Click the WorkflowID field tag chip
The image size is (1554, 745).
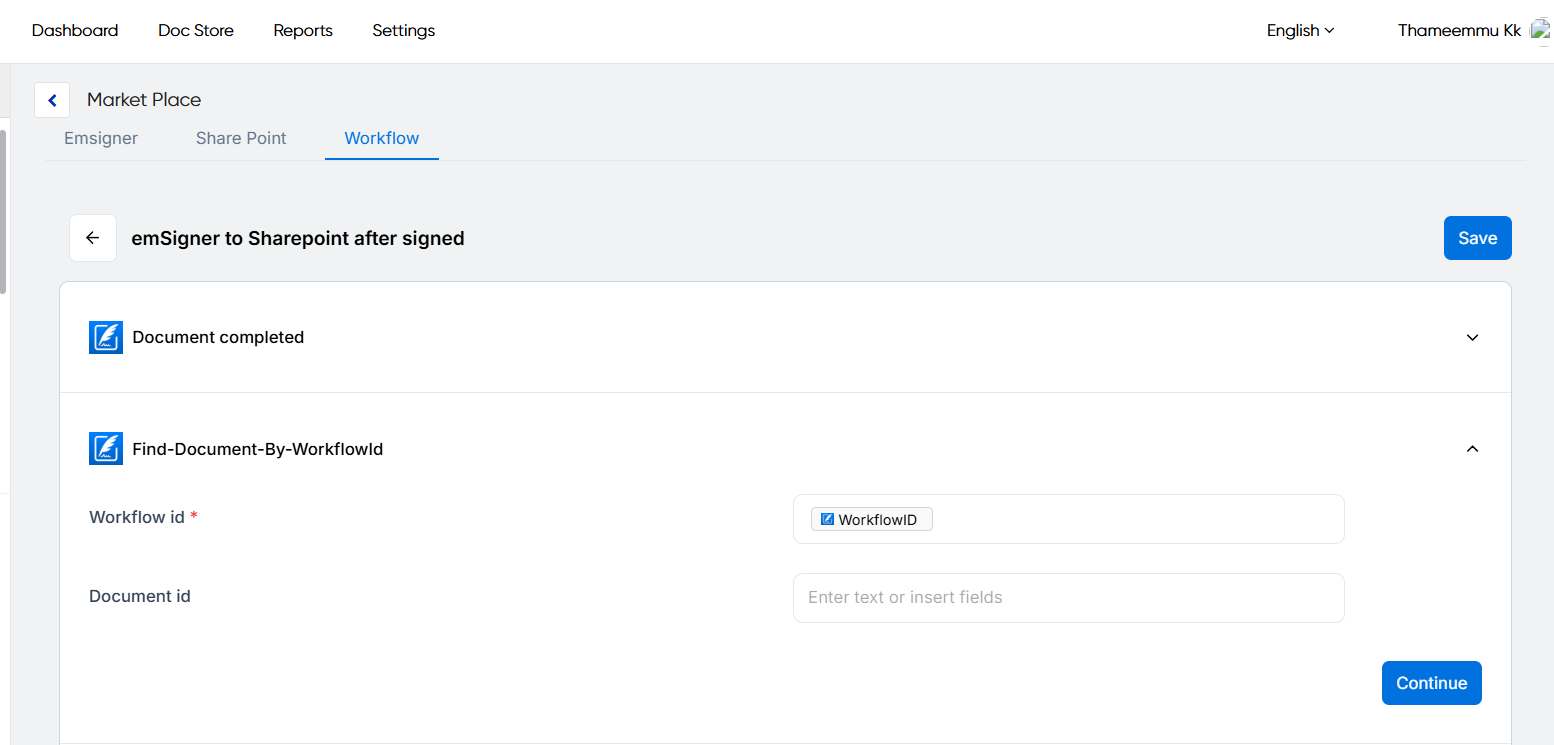(x=871, y=520)
